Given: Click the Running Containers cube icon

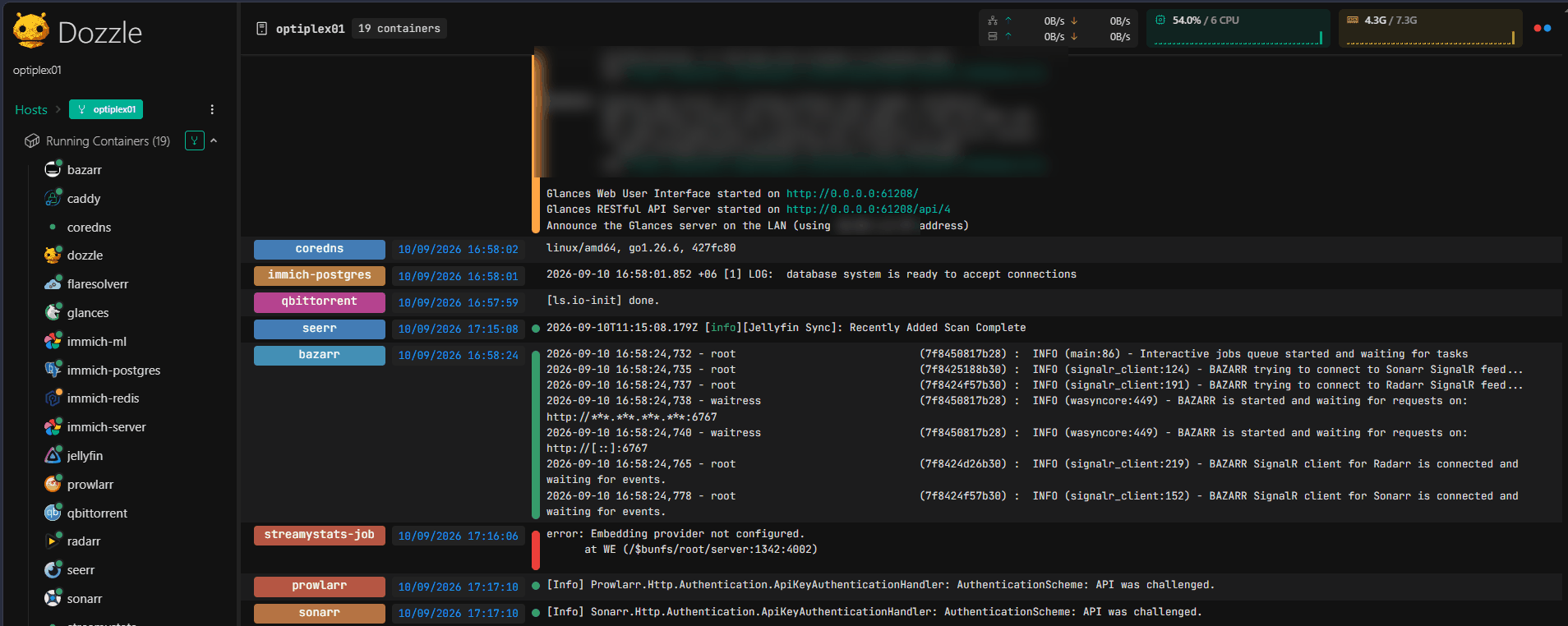Looking at the screenshot, I should 32,141.
